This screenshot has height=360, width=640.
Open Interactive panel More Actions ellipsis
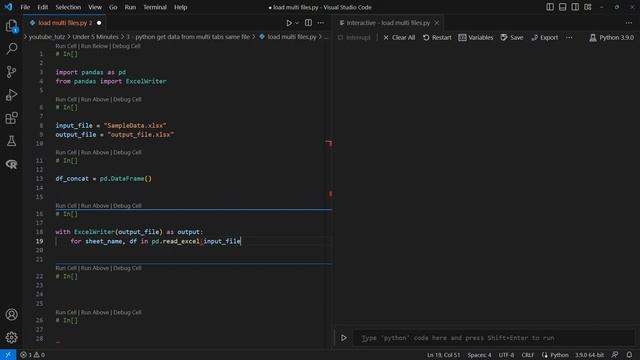(x=629, y=23)
